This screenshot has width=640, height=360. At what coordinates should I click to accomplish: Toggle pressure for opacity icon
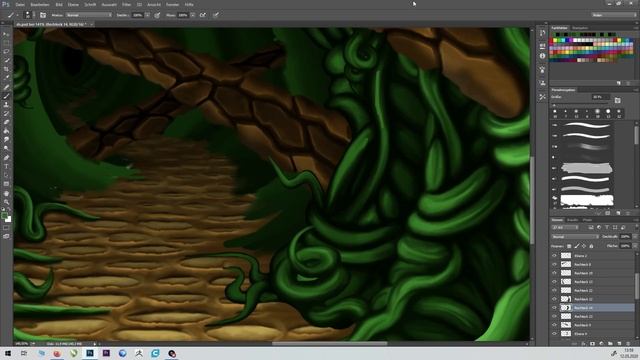coord(157,15)
